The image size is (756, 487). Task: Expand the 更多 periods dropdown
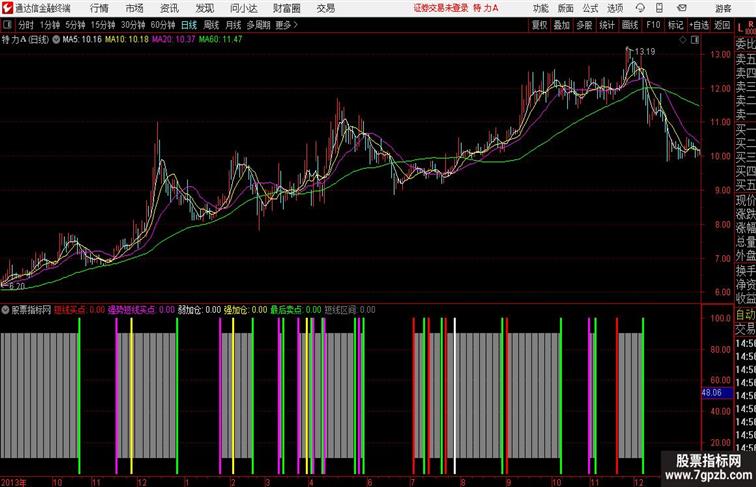coord(286,25)
